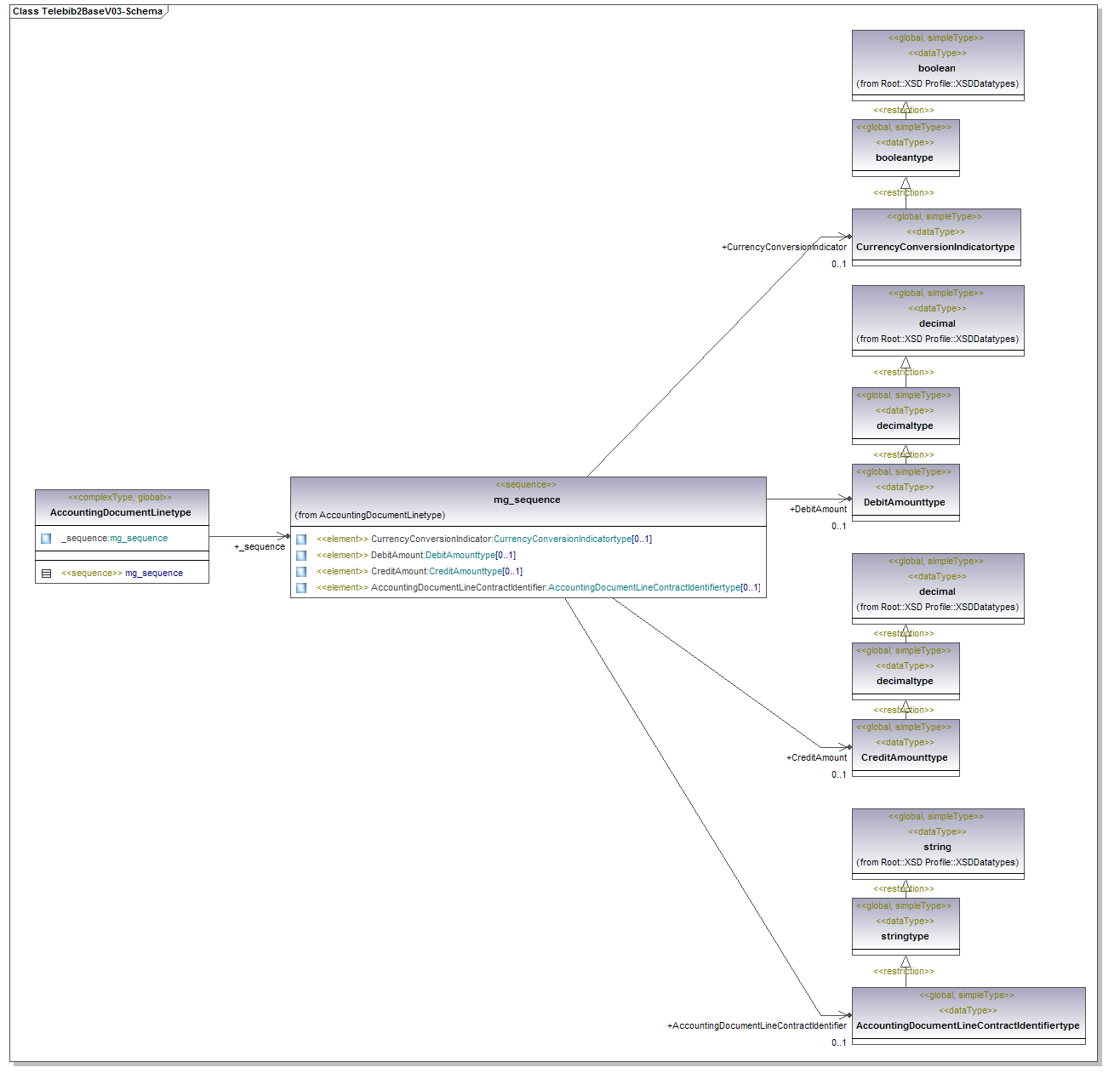Select the booleantype data type box
1120x1079 pixels.
(x=905, y=149)
